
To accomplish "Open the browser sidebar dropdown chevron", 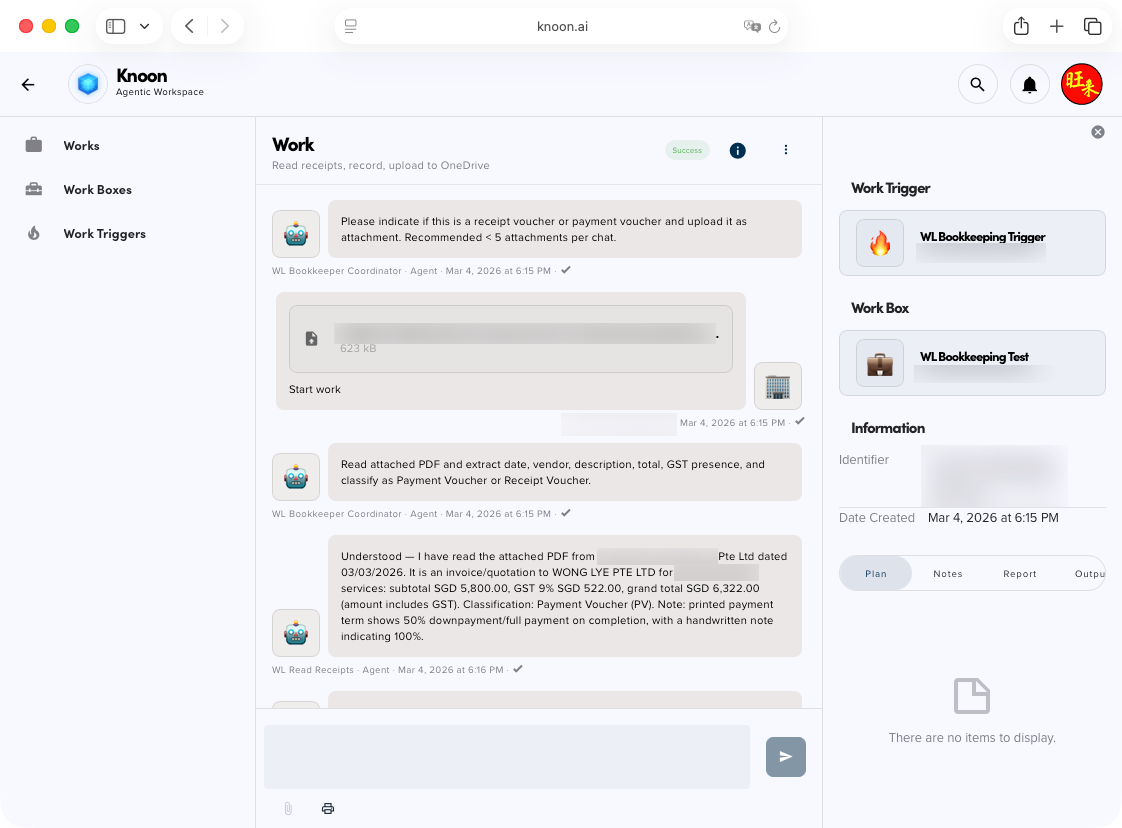I will [x=146, y=26].
